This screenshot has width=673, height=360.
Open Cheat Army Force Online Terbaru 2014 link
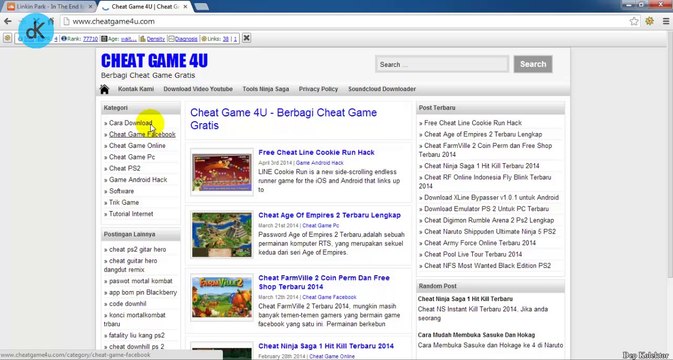coord(480,243)
